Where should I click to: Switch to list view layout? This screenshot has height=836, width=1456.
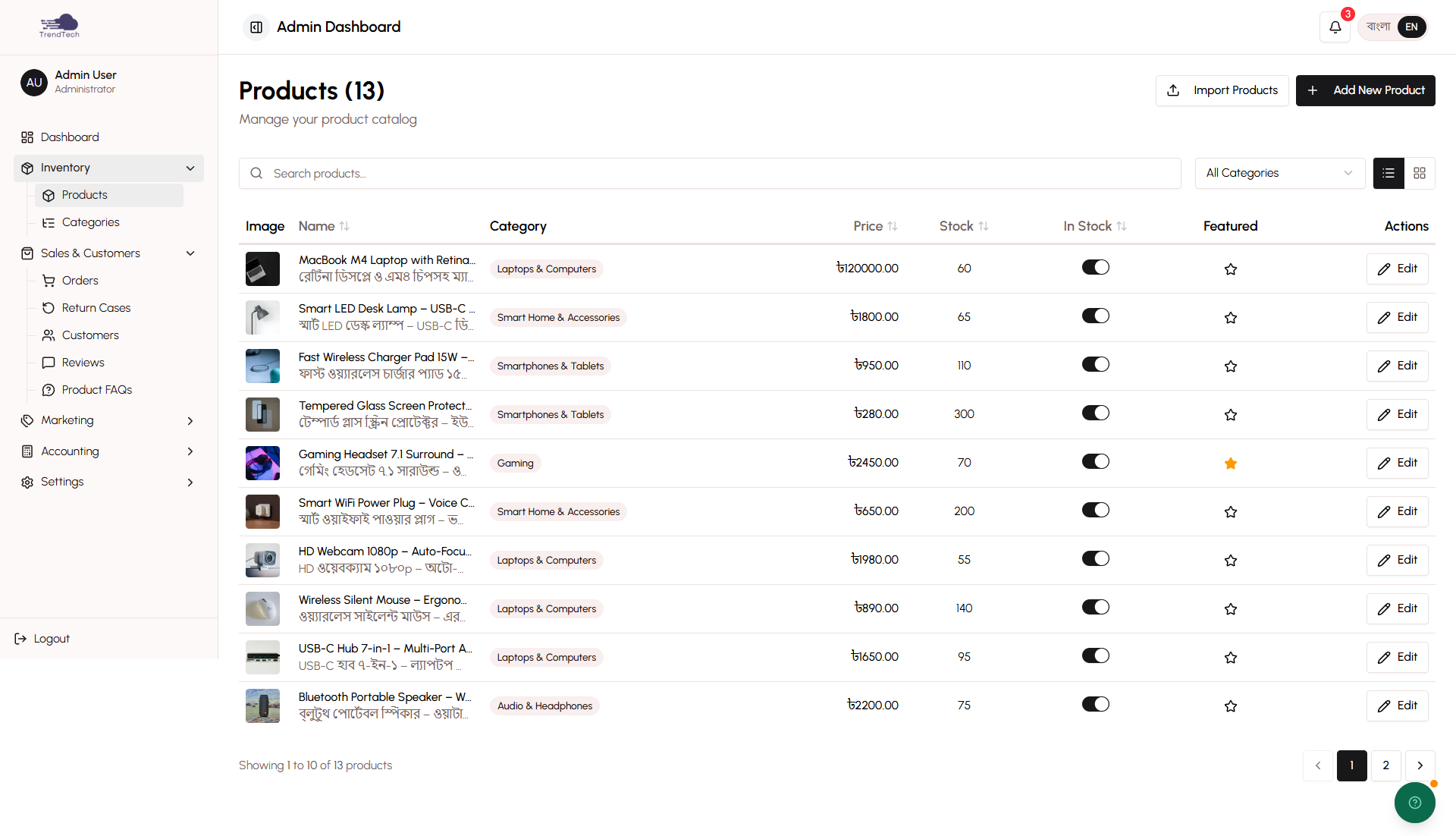point(1389,173)
